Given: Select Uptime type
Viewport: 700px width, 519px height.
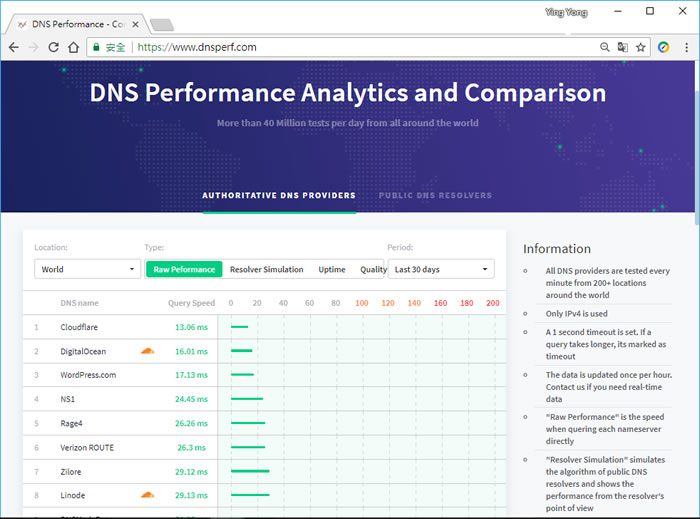Looking at the screenshot, I should point(332,270).
